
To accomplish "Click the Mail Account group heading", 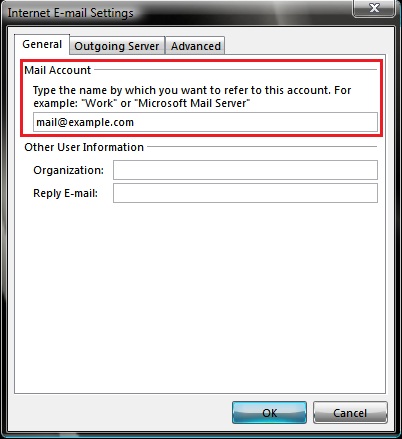I will [58, 70].
